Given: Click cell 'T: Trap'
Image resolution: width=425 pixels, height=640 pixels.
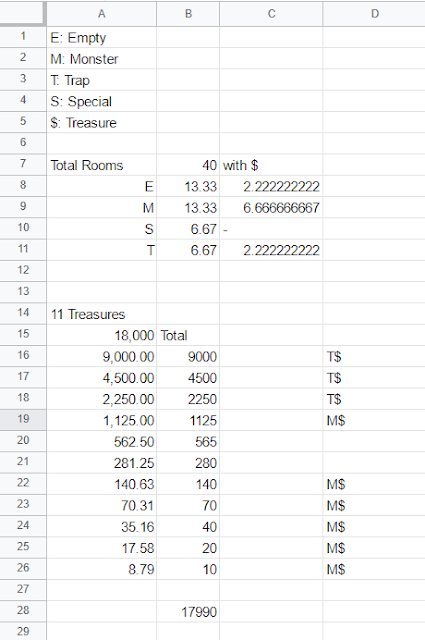Looking at the screenshot, I should 102,80.
